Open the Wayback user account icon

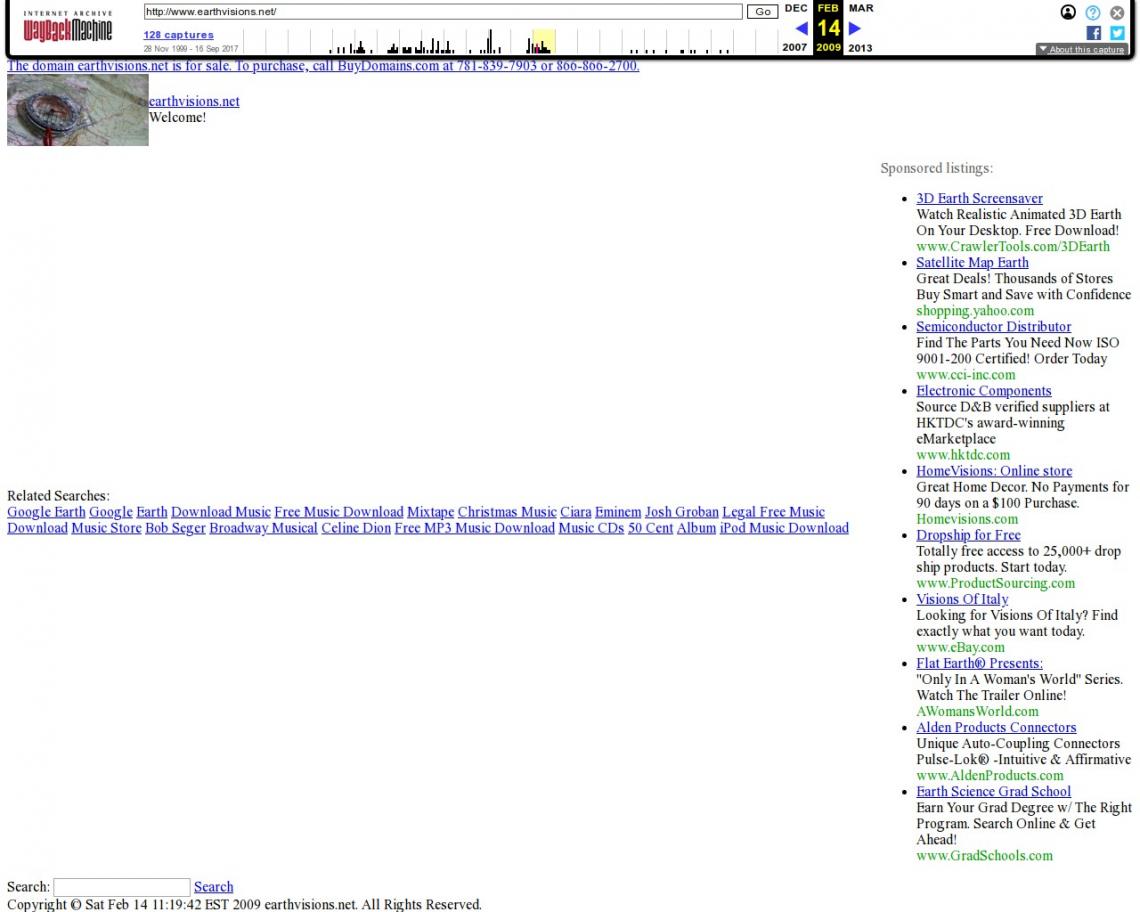1068,12
